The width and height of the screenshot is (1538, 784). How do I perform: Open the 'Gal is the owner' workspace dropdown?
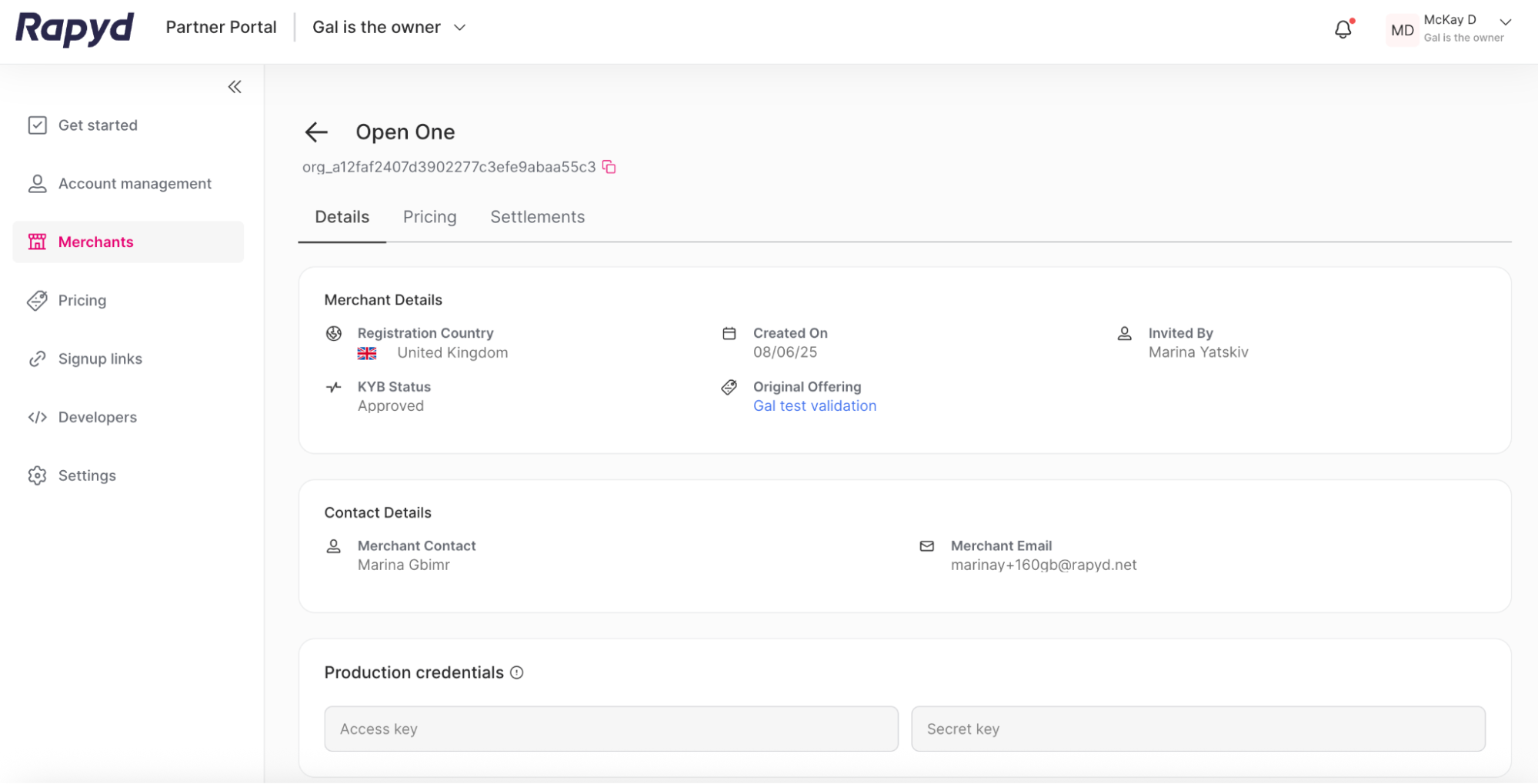[389, 27]
